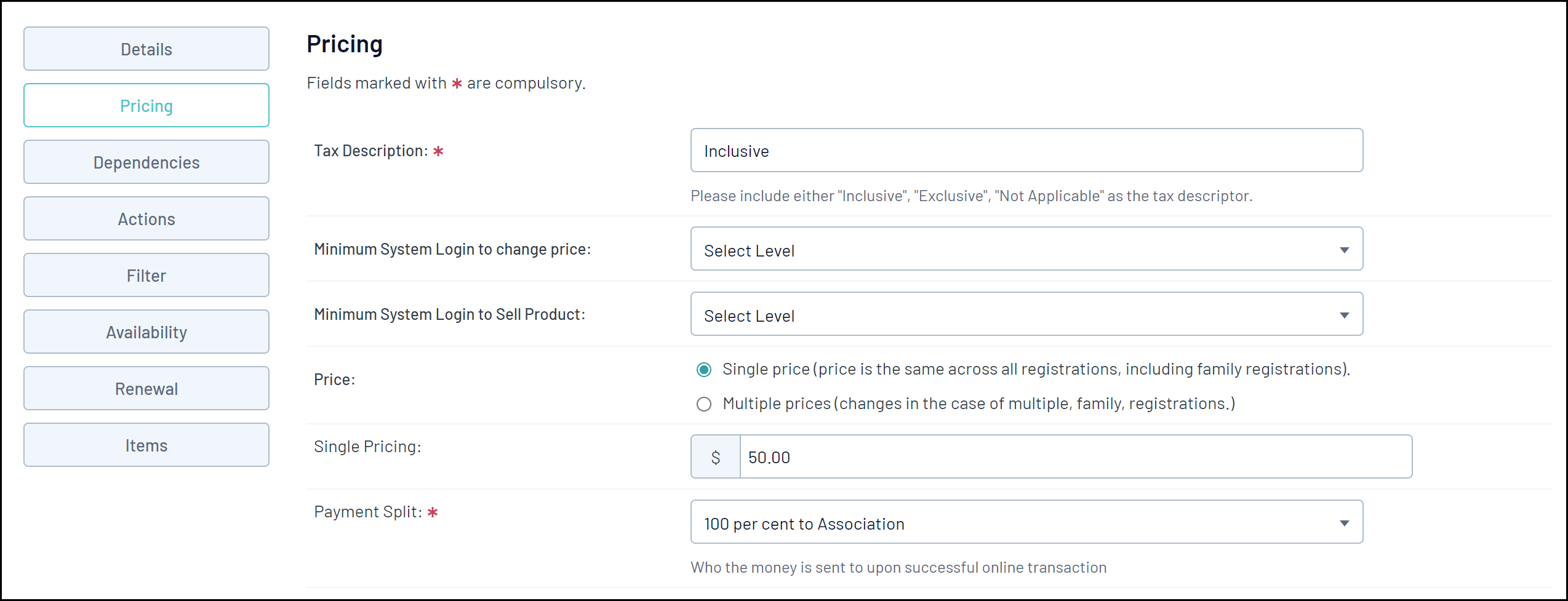Click the Tax Description text field
Screen dimensions: 1568x601
1026,151
